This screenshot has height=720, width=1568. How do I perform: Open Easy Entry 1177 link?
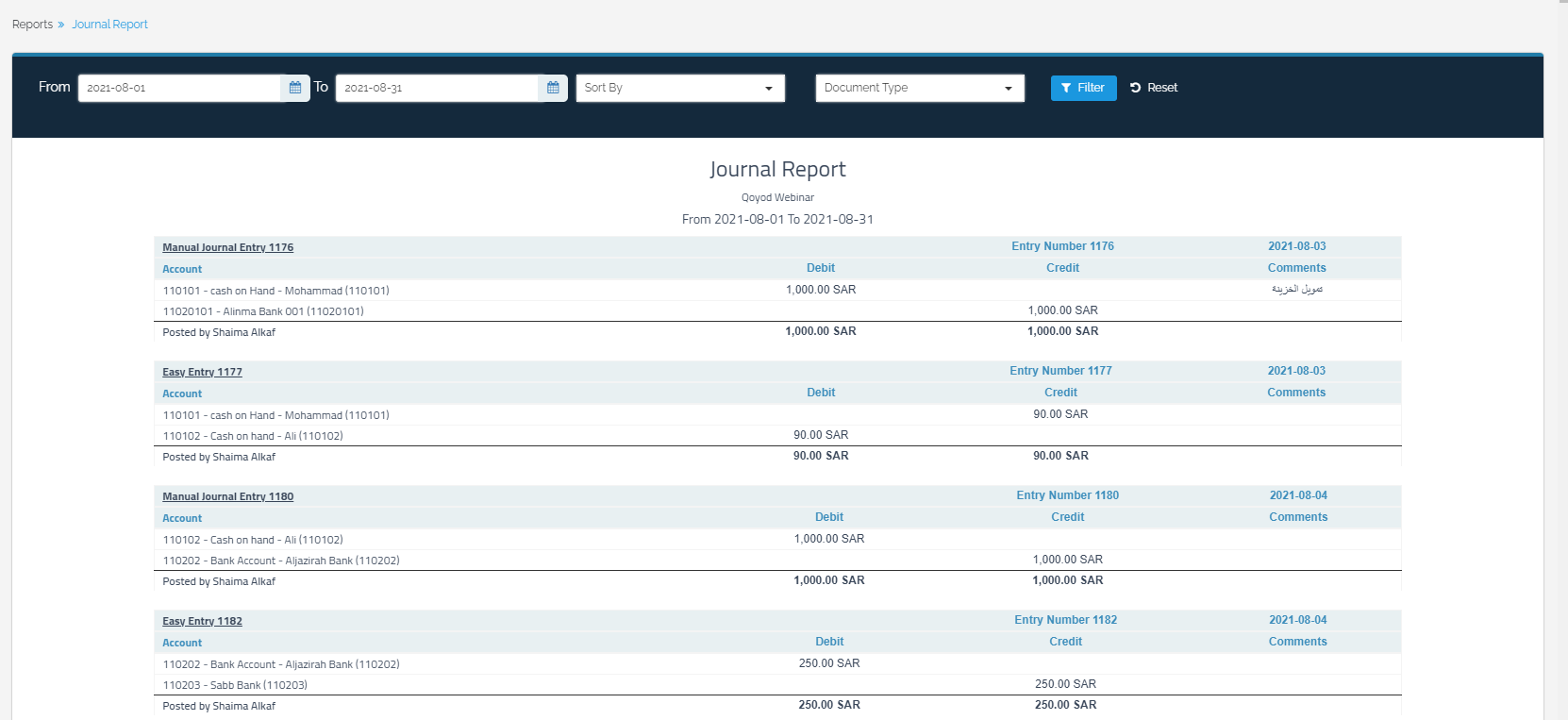pos(202,372)
